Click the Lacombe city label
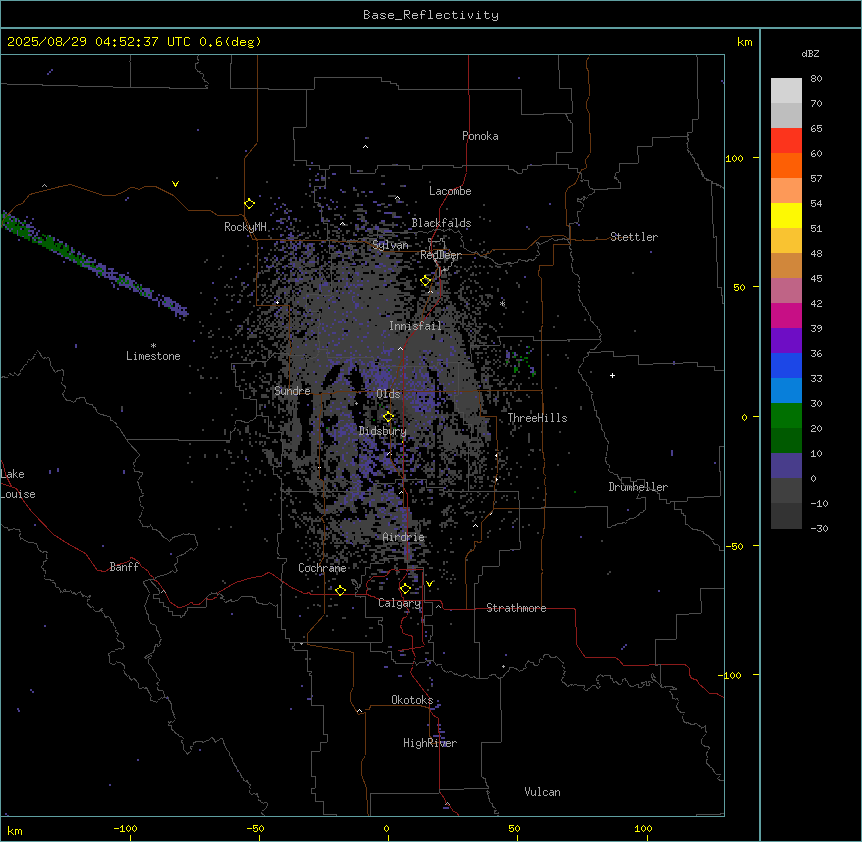The width and height of the screenshot is (862, 842). coord(450,191)
